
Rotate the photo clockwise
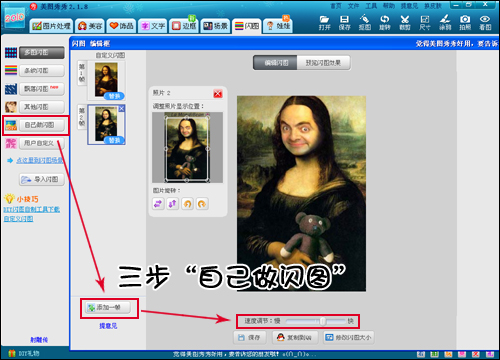(202, 203)
